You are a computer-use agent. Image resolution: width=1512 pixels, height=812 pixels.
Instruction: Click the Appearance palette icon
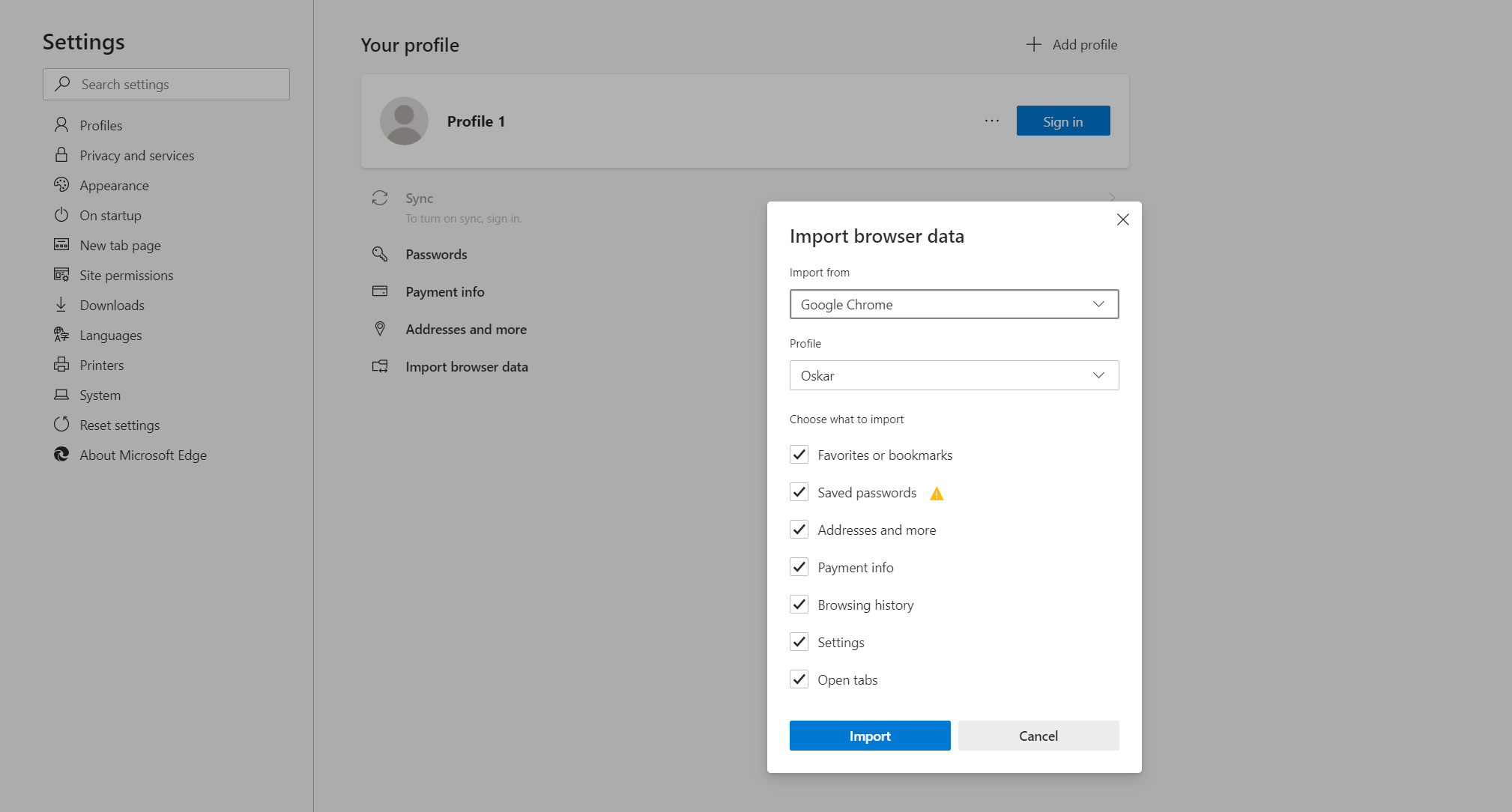[x=61, y=185]
